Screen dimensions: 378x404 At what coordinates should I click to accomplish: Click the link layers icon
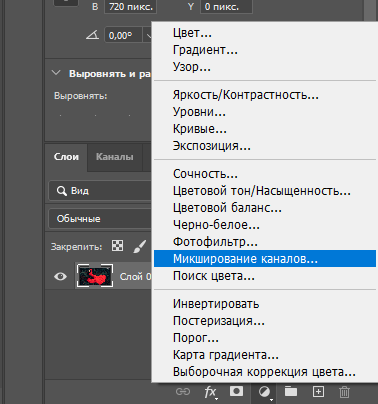pos(183,391)
